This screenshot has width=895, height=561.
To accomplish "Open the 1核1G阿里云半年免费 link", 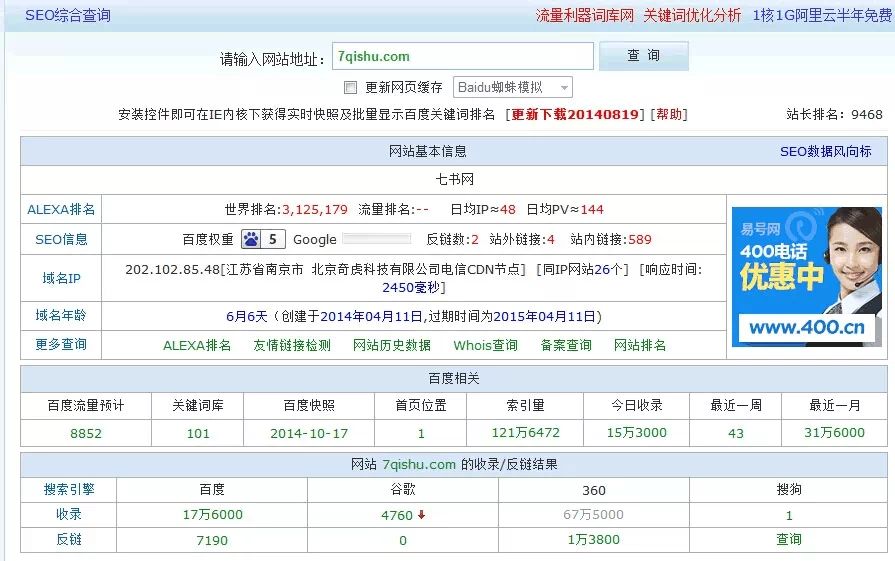I will tap(822, 15).
